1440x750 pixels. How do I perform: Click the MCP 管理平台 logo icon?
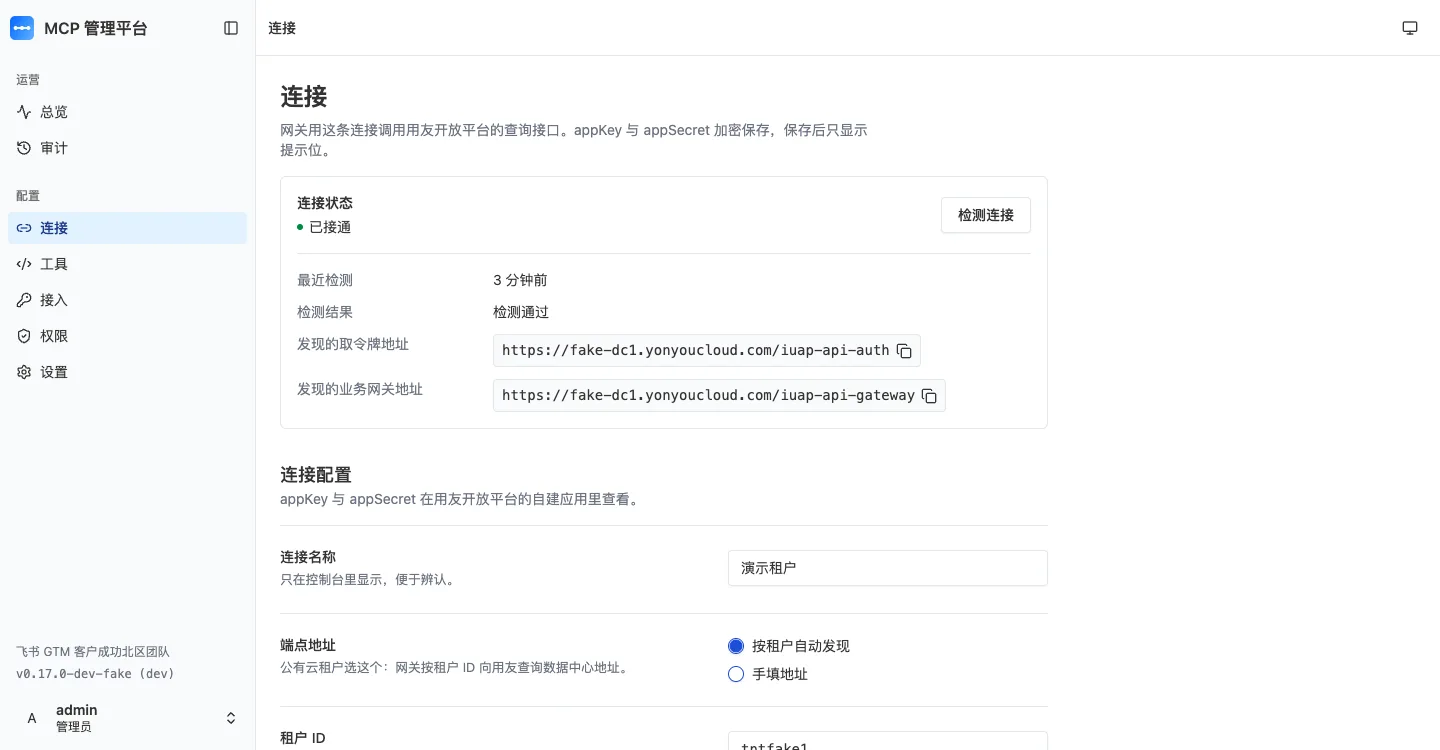click(22, 28)
